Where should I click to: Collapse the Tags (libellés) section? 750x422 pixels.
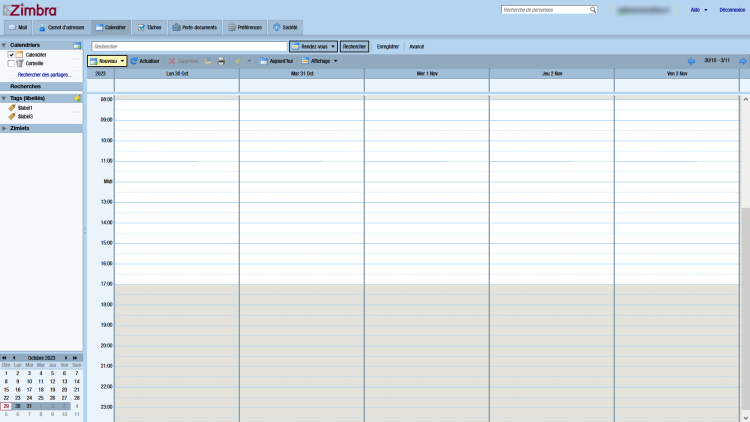pyautogui.click(x=4, y=98)
